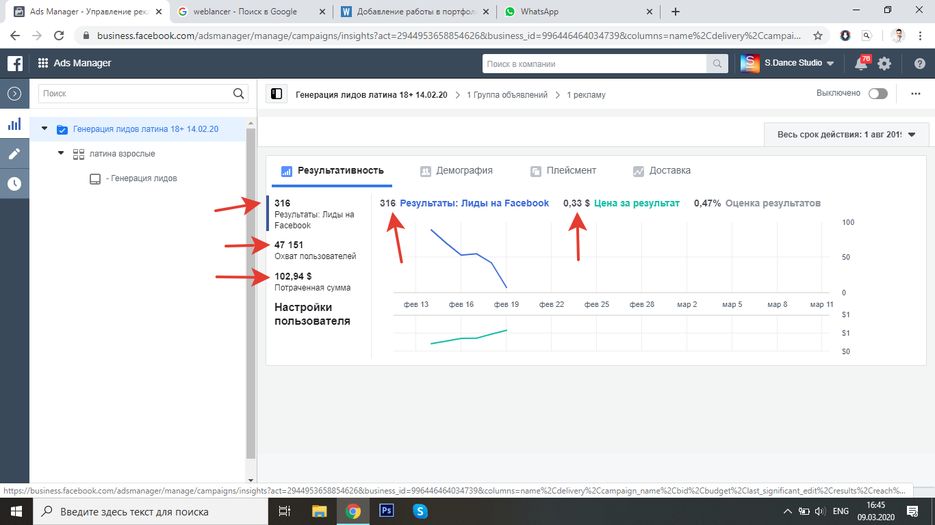This screenshot has width=935, height=525.
Task: Open the Facebook logo home icon
Action: (14, 63)
